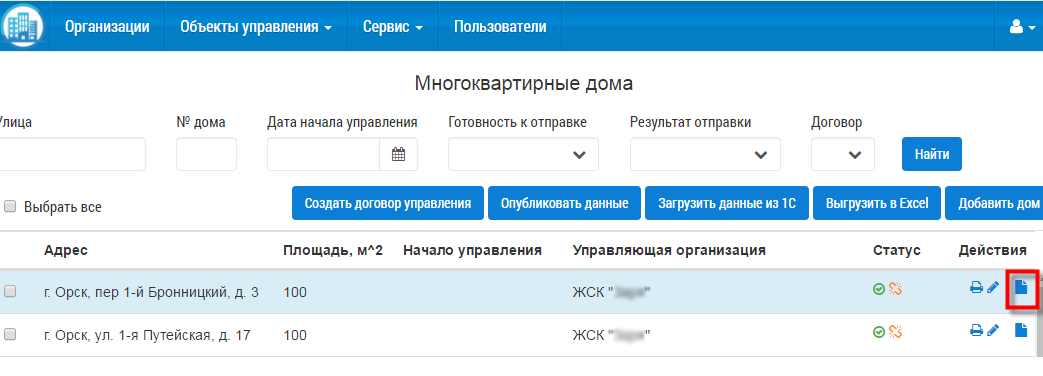Check the 1-й Бронницкий row checkbox
Viewport: 1043px width, 376px height.
tap(10, 291)
